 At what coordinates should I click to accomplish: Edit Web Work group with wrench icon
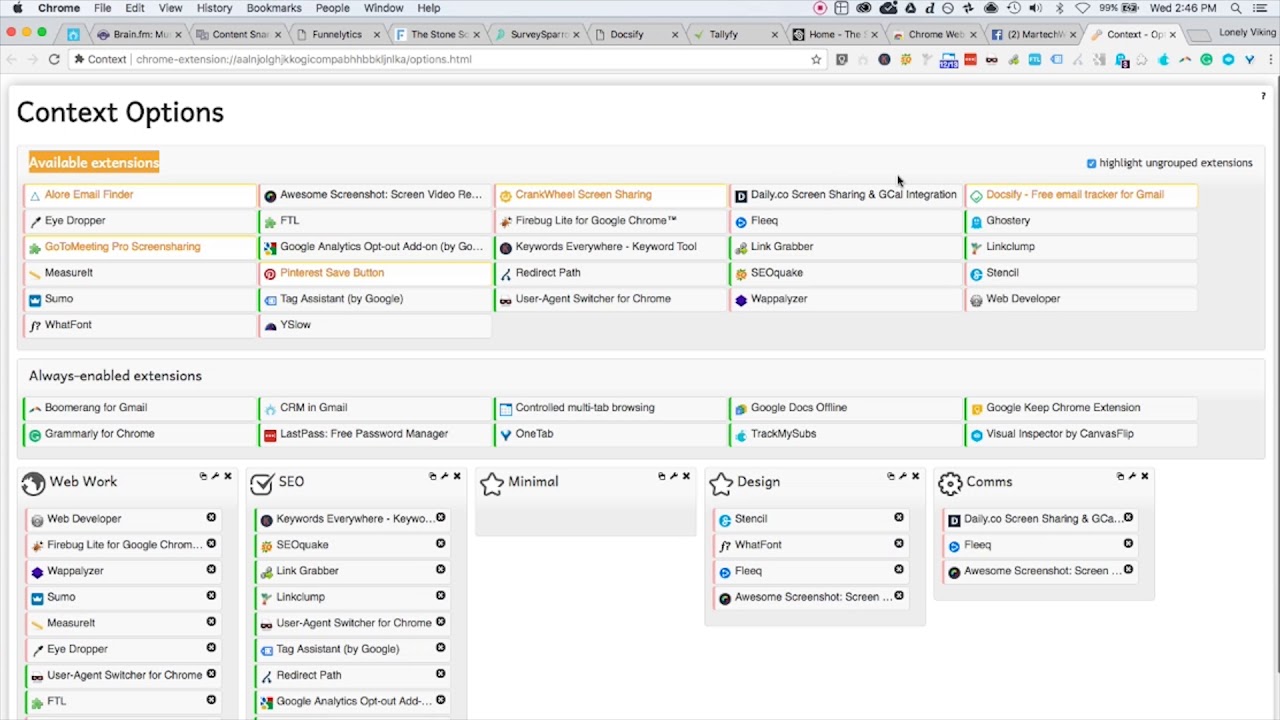point(215,476)
